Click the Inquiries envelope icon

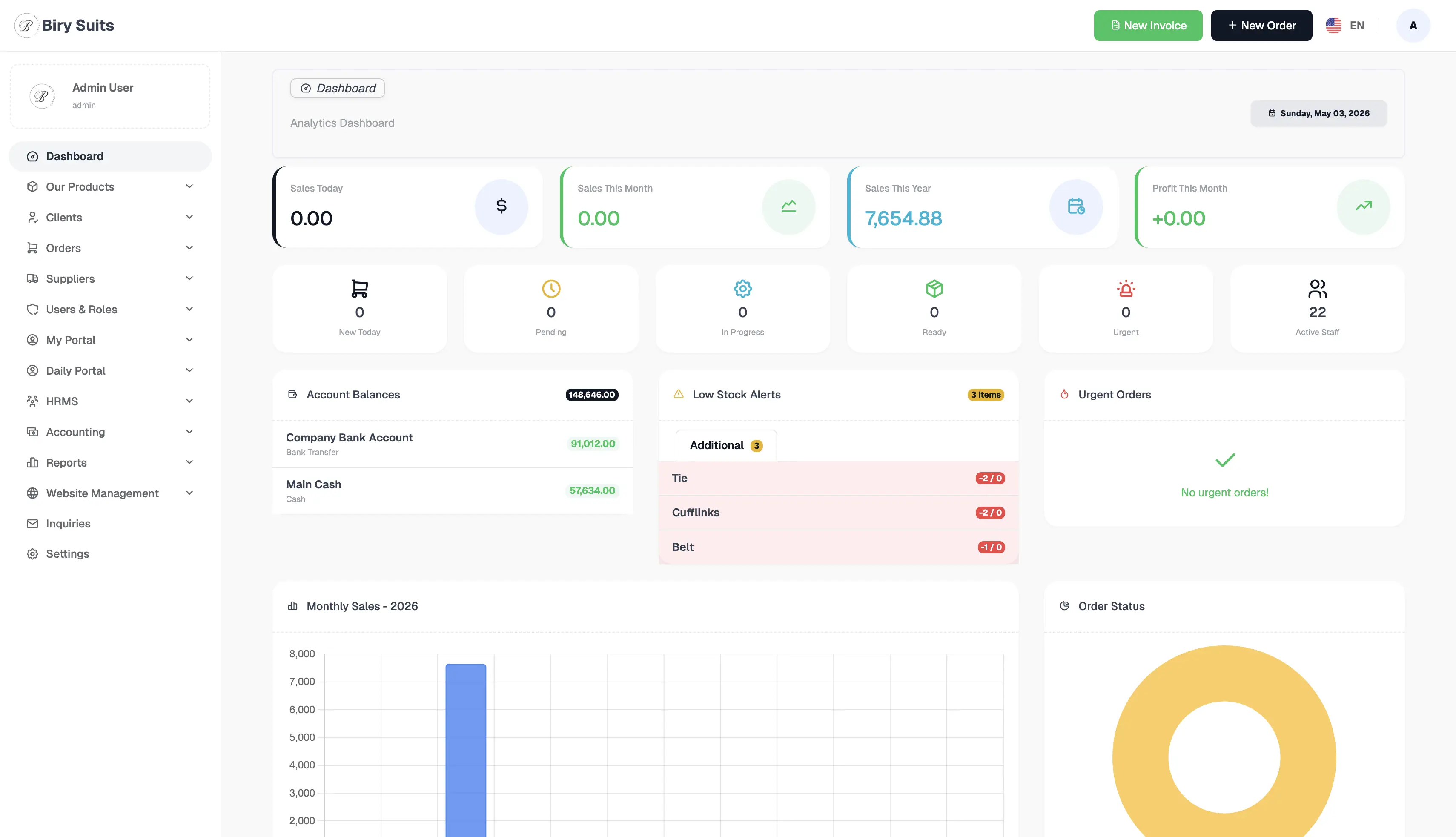tap(32, 524)
